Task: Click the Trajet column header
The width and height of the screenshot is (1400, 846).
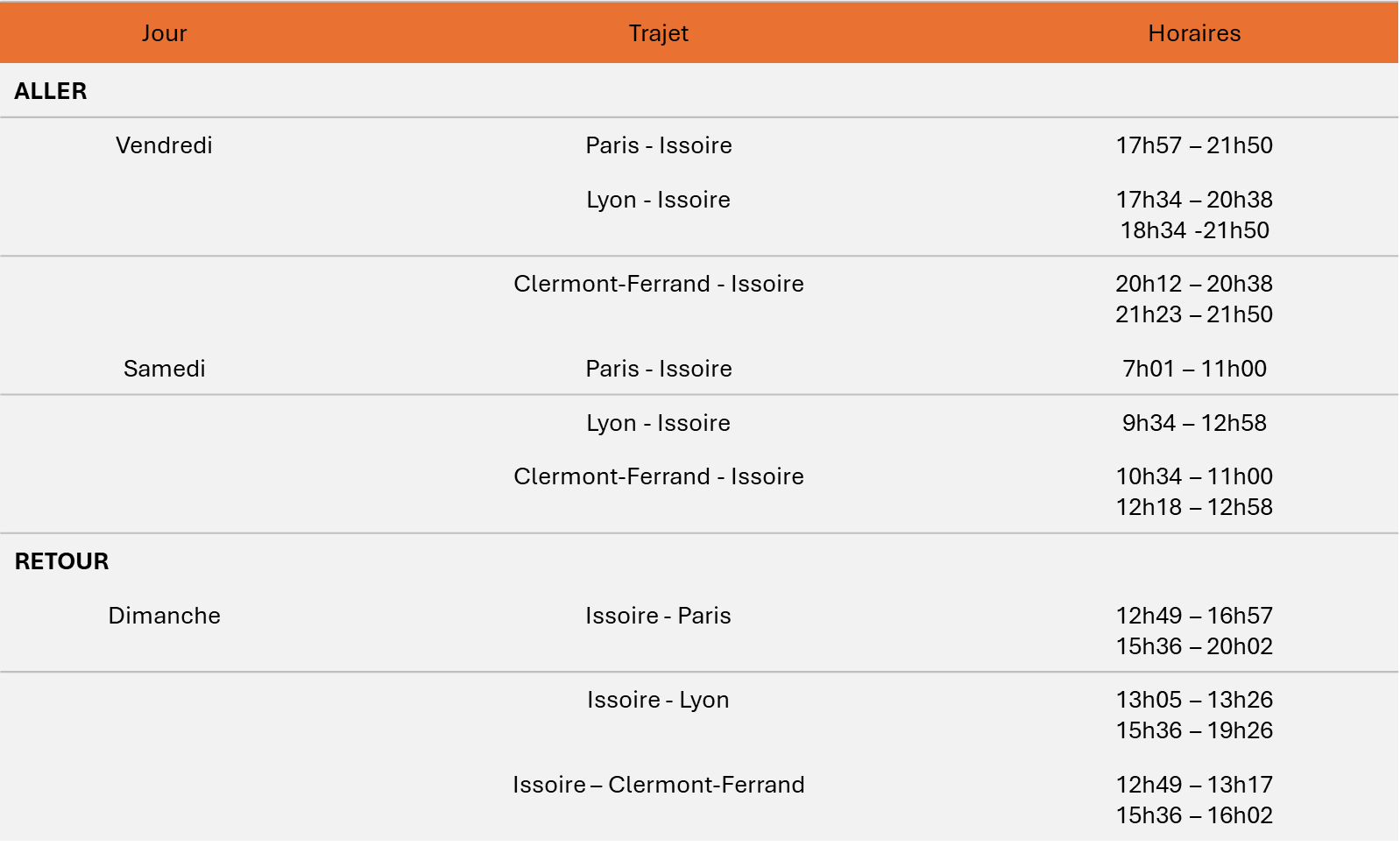Action: (658, 33)
